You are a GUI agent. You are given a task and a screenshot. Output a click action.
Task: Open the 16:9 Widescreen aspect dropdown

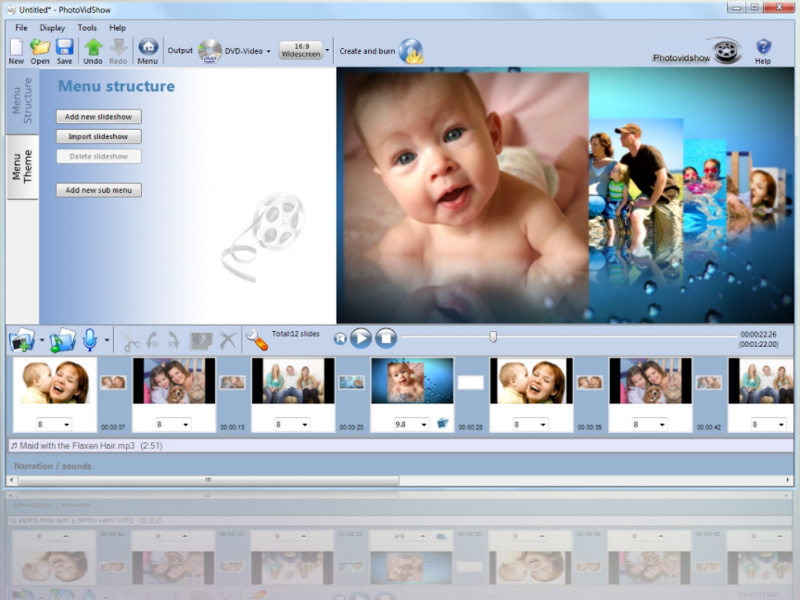click(x=327, y=50)
